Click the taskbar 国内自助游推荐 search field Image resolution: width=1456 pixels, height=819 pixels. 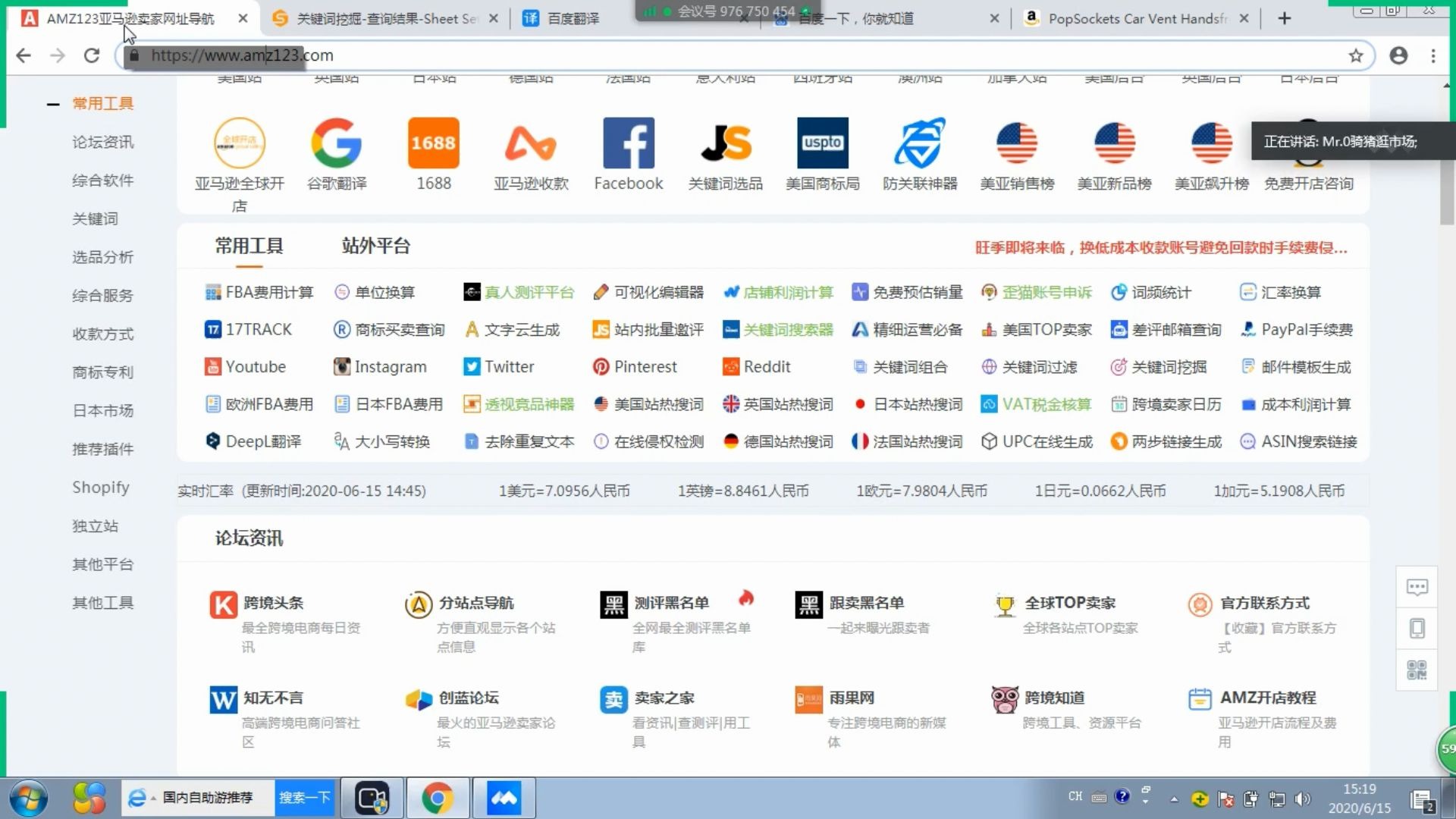[x=199, y=798]
